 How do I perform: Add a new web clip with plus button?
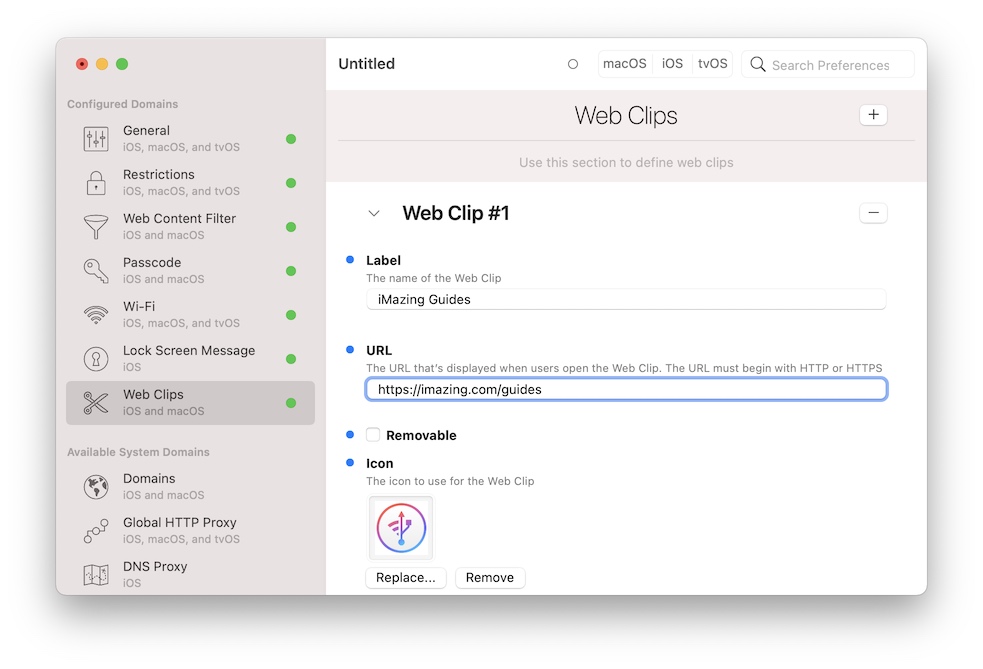(873, 115)
